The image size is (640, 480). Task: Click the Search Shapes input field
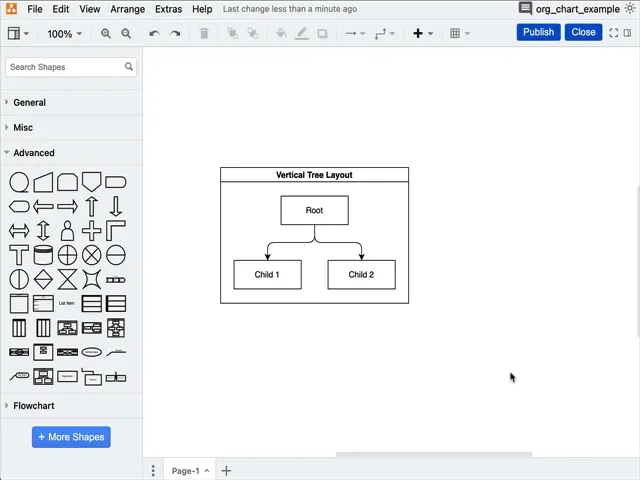click(64, 67)
